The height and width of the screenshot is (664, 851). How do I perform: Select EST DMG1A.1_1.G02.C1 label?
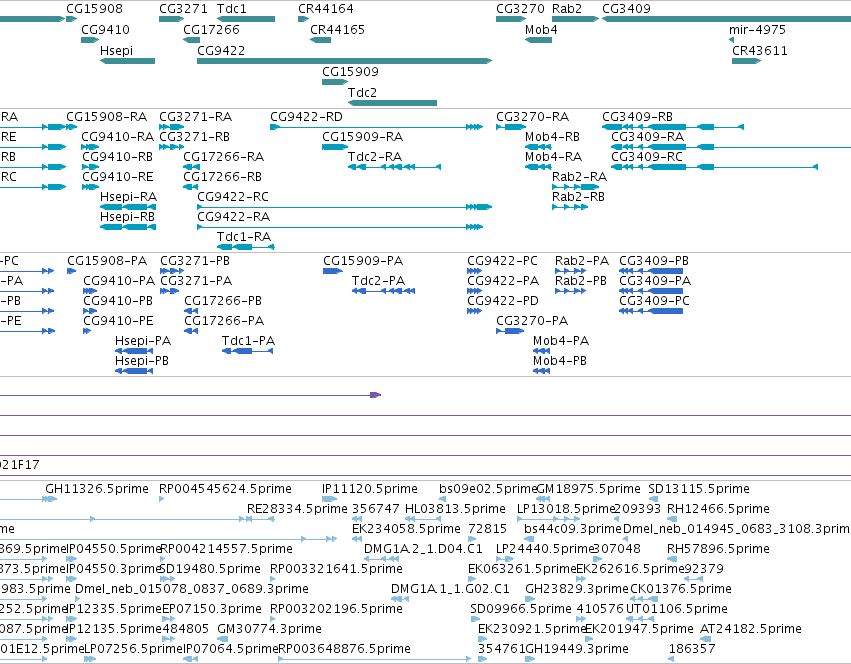(x=450, y=589)
